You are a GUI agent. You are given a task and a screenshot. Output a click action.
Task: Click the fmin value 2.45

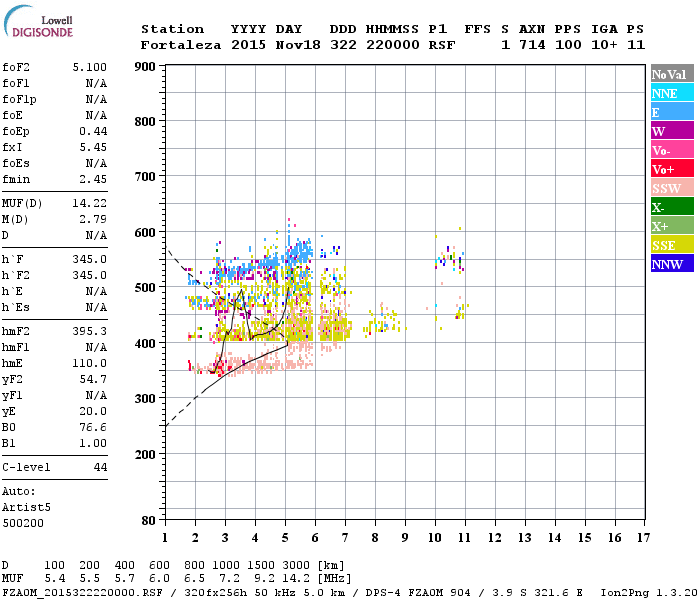tap(93, 179)
